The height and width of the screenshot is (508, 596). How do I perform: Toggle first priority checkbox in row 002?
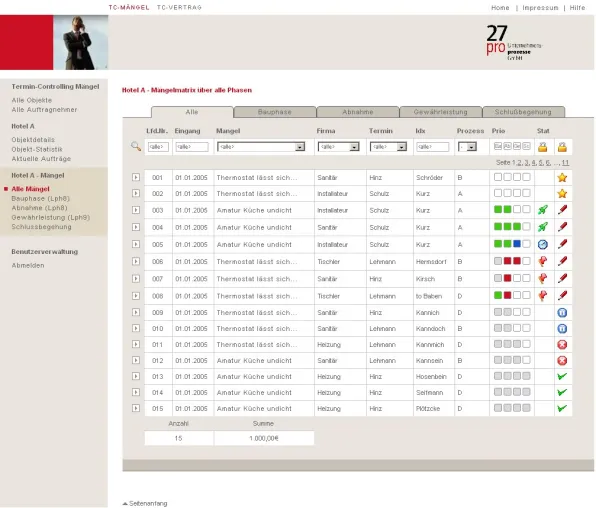click(498, 193)
